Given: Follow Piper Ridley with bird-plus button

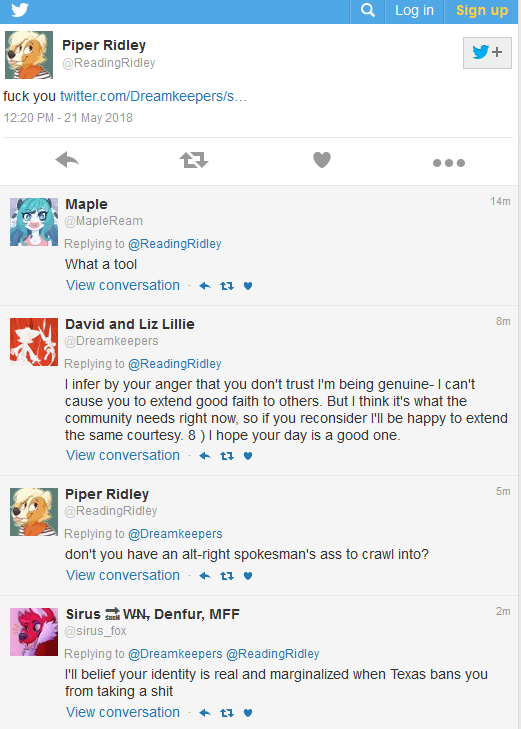Looking at the screenshot, I should click(x=487, y=53).
